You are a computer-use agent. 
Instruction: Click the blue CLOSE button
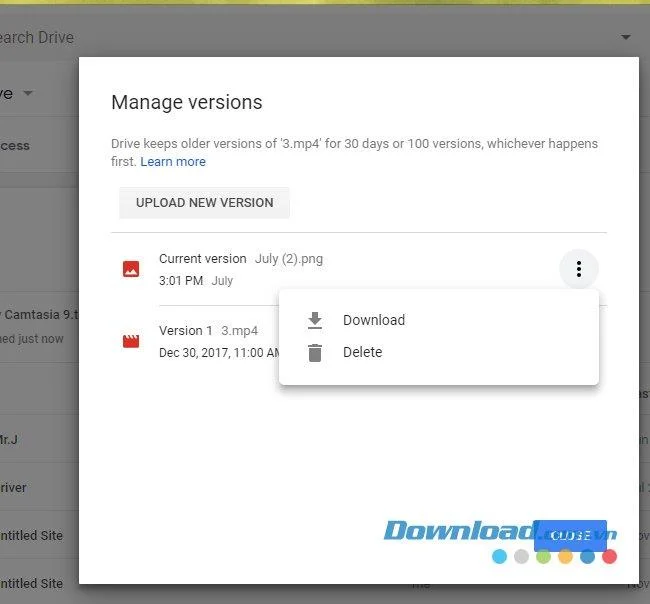570,535
